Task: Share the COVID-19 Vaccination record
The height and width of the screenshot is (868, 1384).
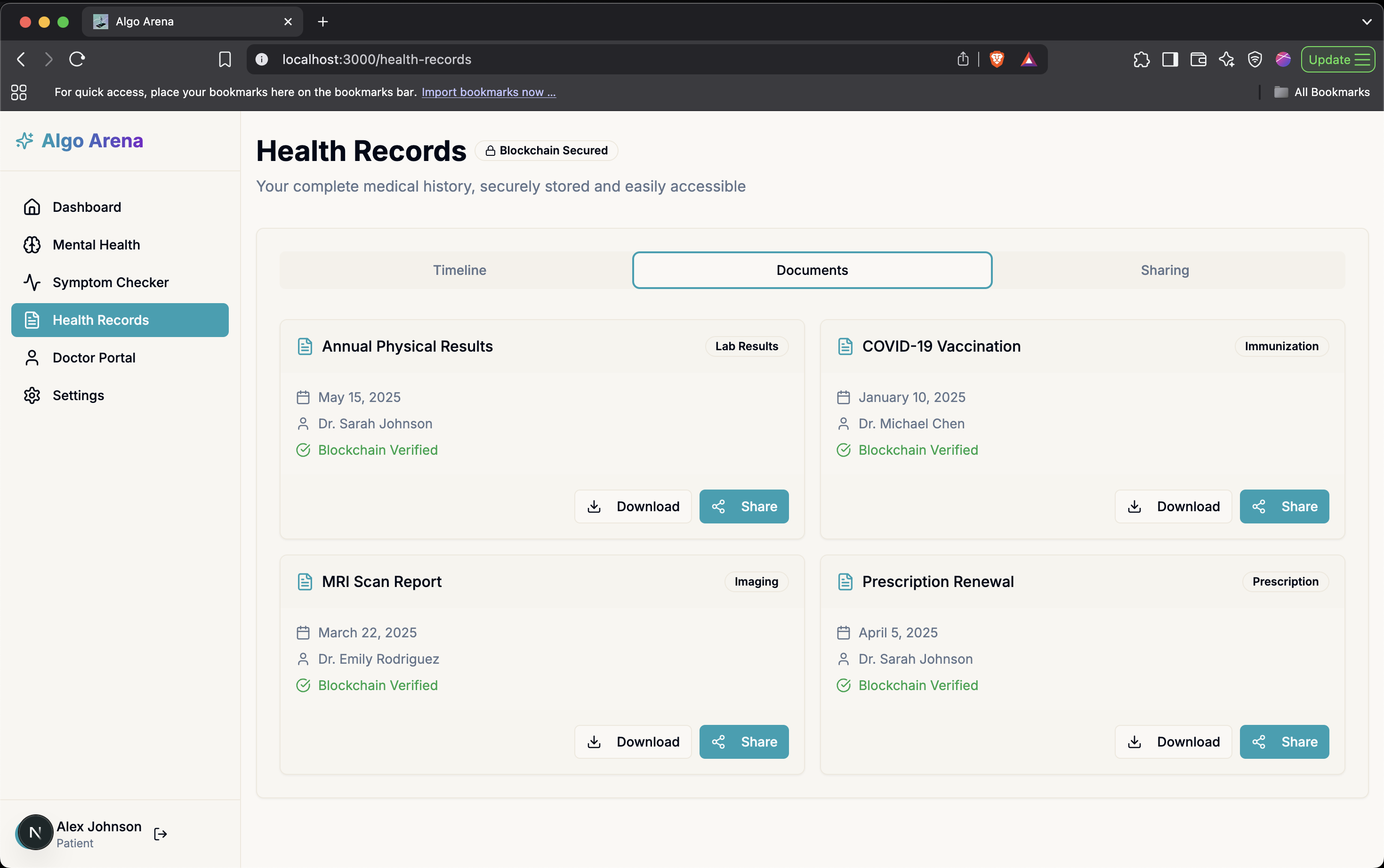Action: (1284, 506)
